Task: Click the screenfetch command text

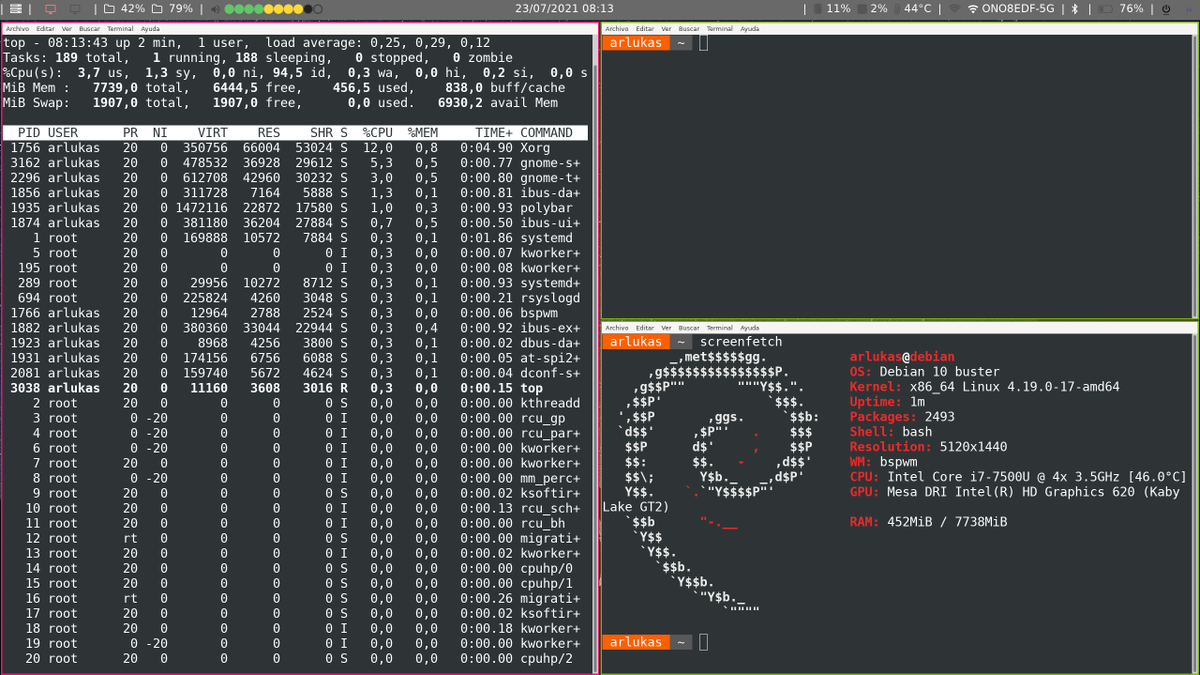Action: [x=741, y=342]
